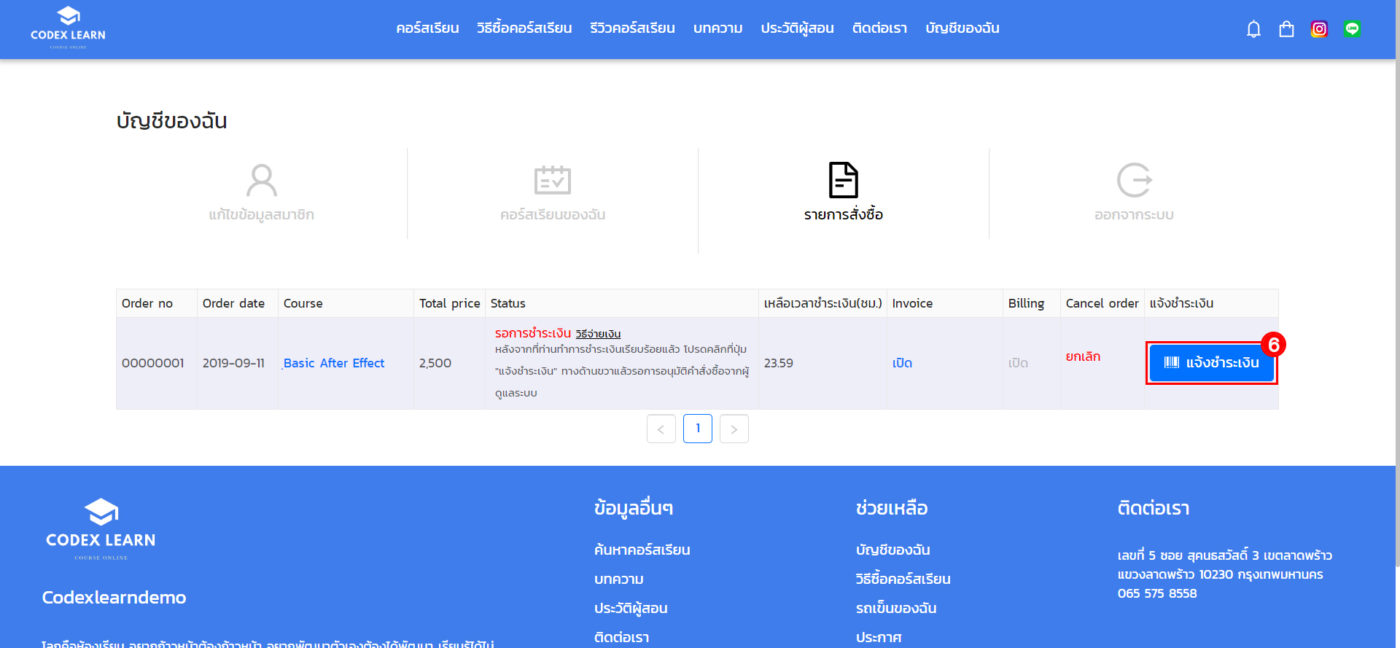1400x648 pixels.
Task: Click the Codex Learn logo in header
Action: pos(68,28)
